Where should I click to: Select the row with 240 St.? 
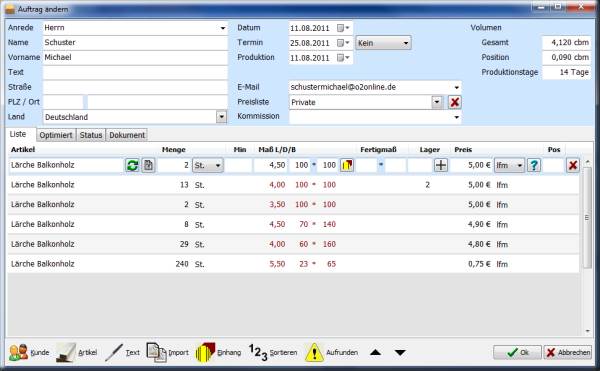(x=293, y=264)
